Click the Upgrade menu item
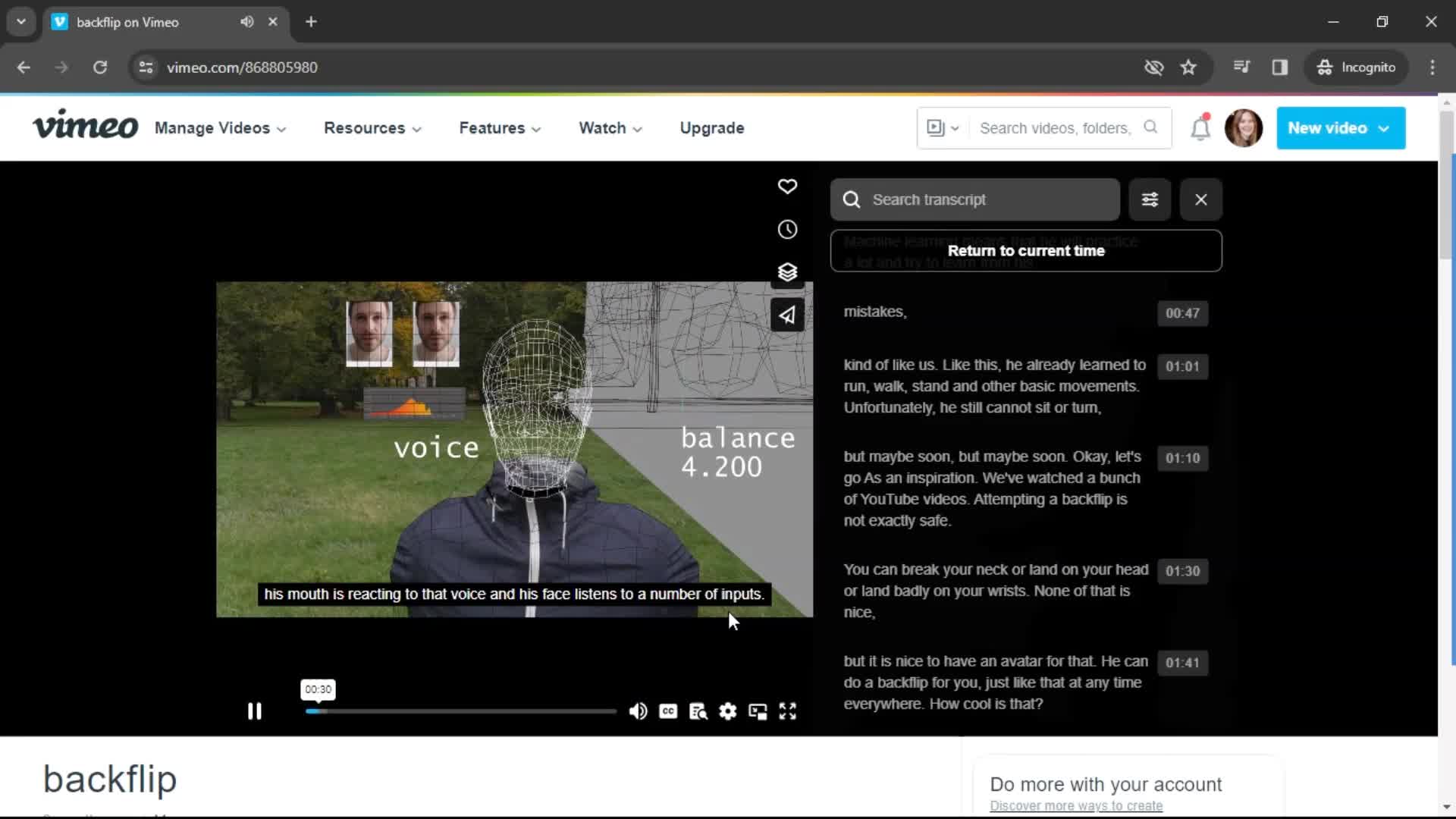The width and height of the screenshot is (1456, 819). (712, 128)
